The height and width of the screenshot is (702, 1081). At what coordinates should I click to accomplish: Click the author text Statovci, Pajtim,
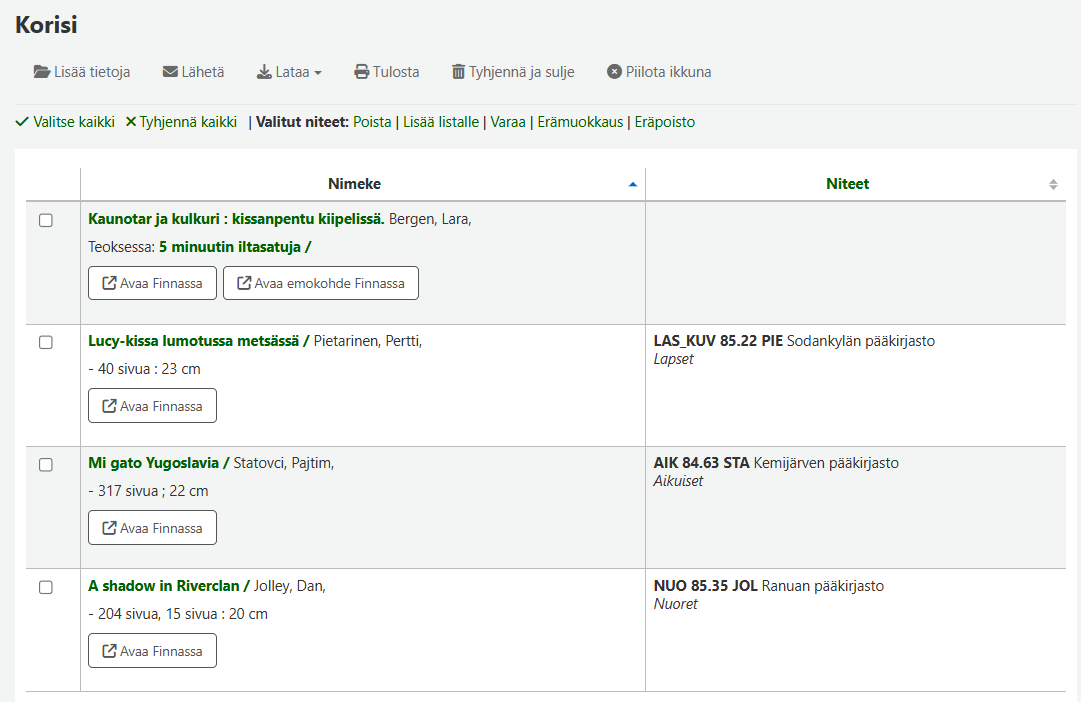(x=283, y=463)
